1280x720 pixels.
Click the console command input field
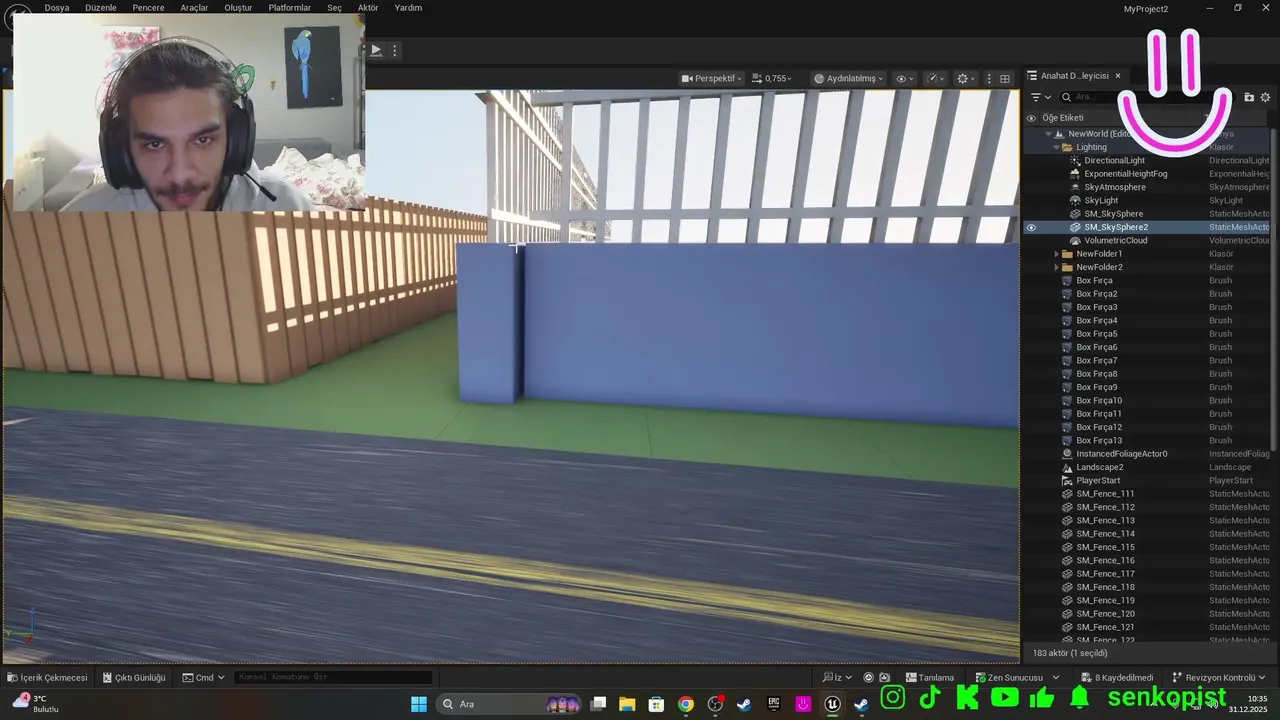[334, 677]
